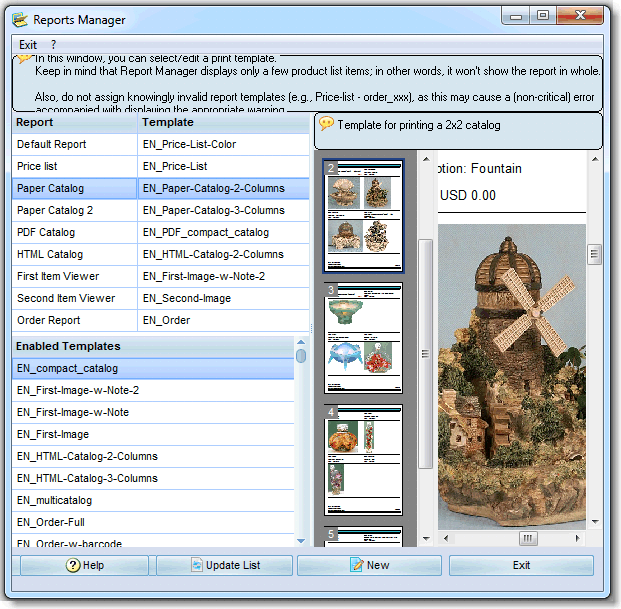
Task: Click the Update List button
Action: [x=225, y=565]
